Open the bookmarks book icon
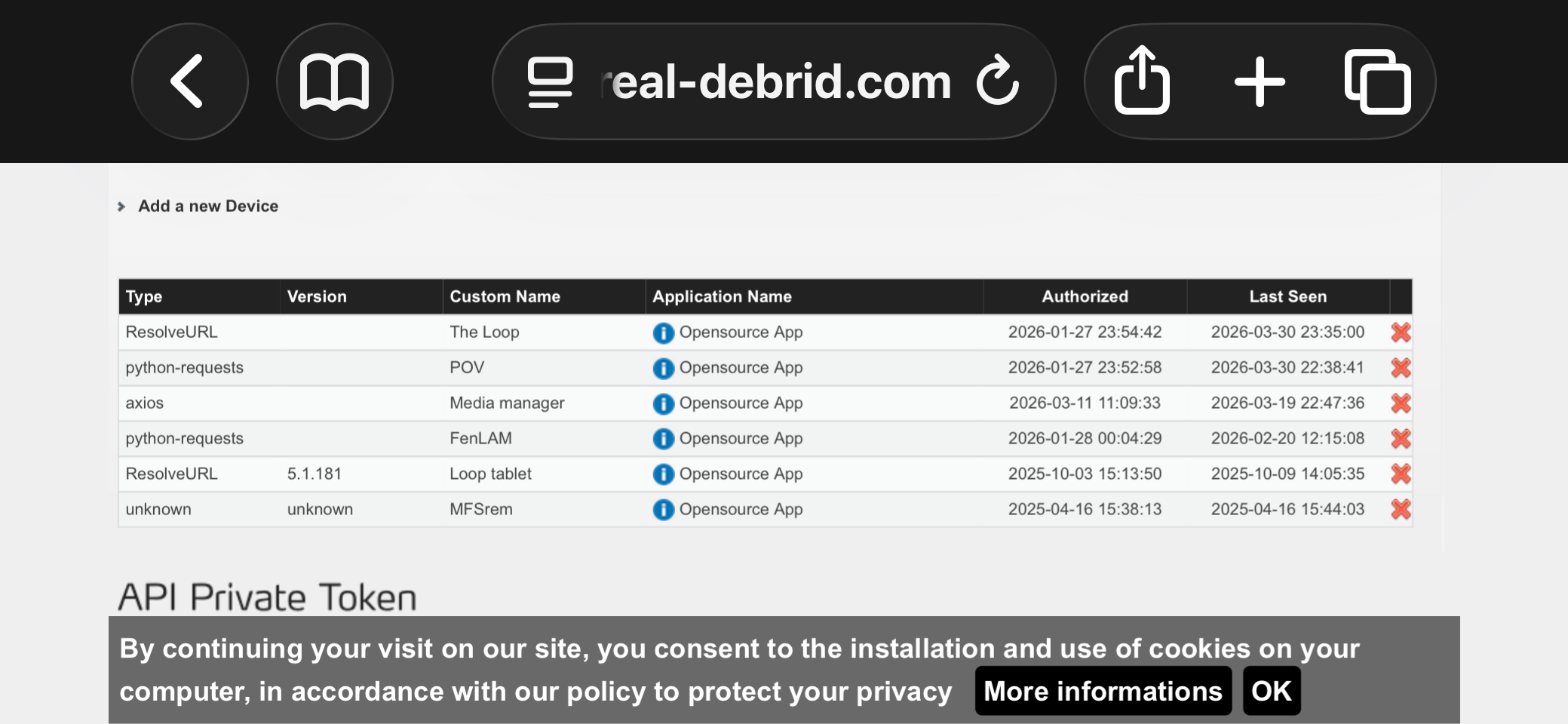1568x724 pixels. coord(334,81)
